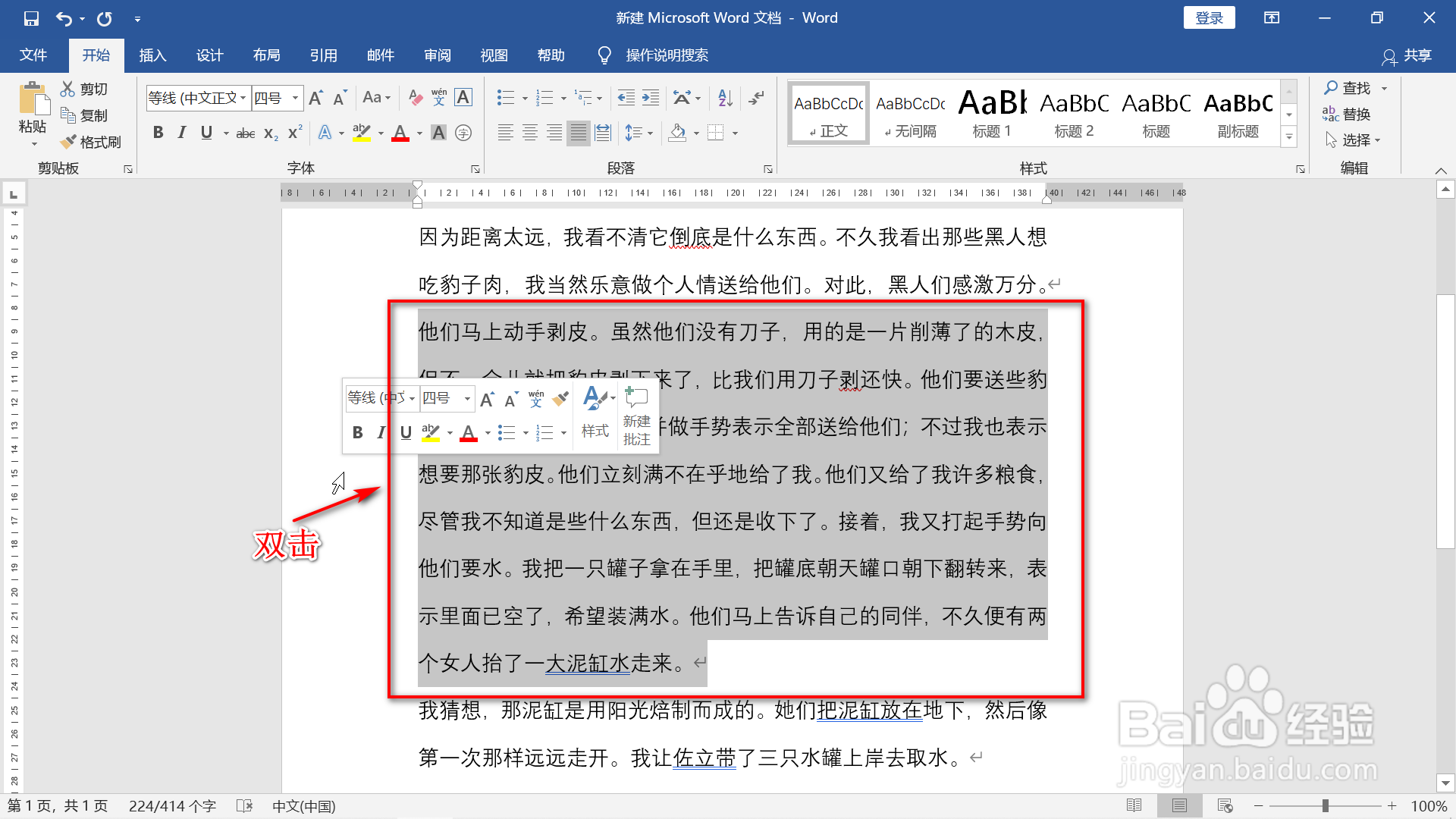Select the 标题 1 style in gallery
Viewport: 1456px width, 819px height.
click(x=991, y=112)
